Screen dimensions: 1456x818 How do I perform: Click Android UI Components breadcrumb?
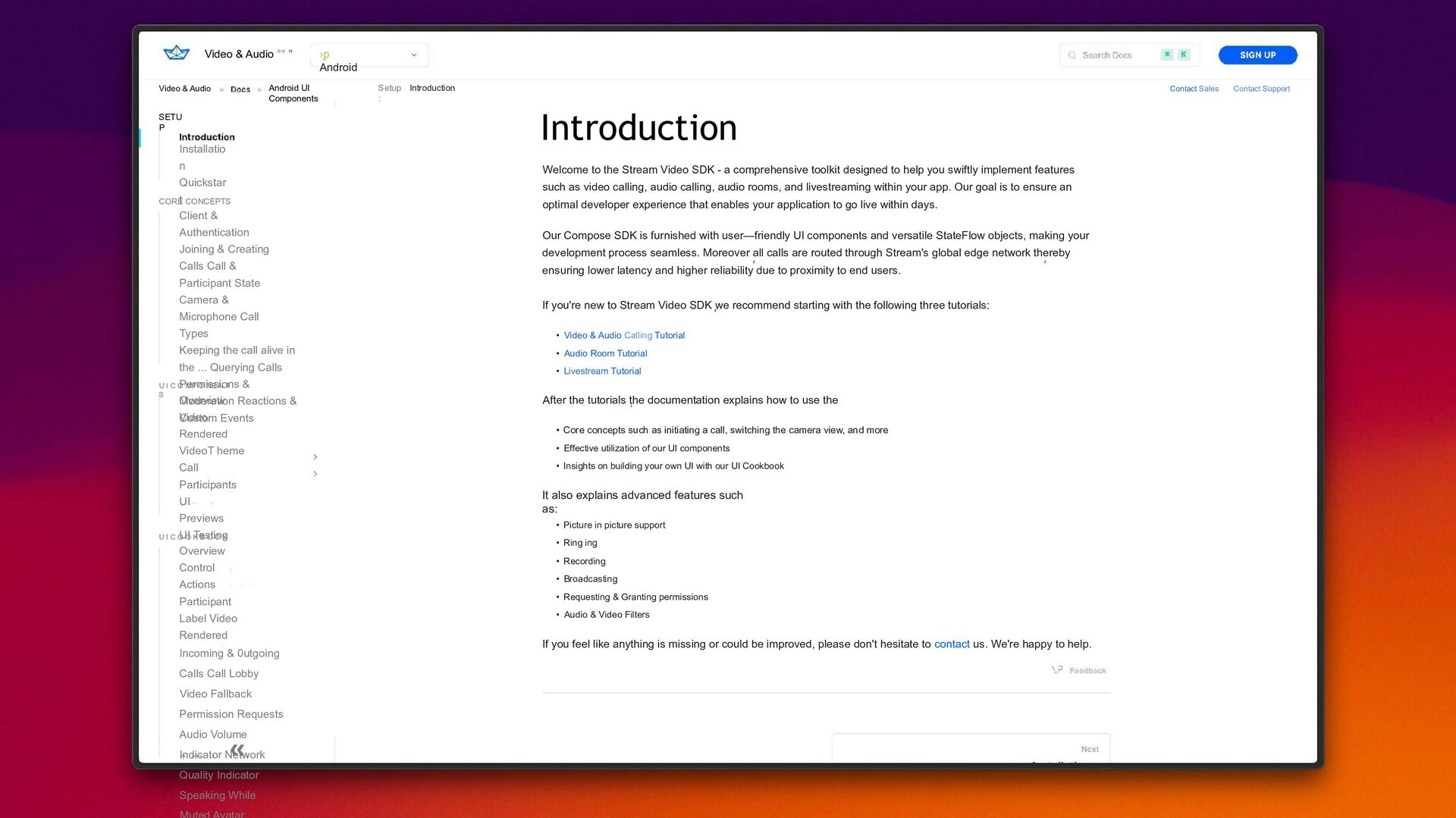click(293, 93)
